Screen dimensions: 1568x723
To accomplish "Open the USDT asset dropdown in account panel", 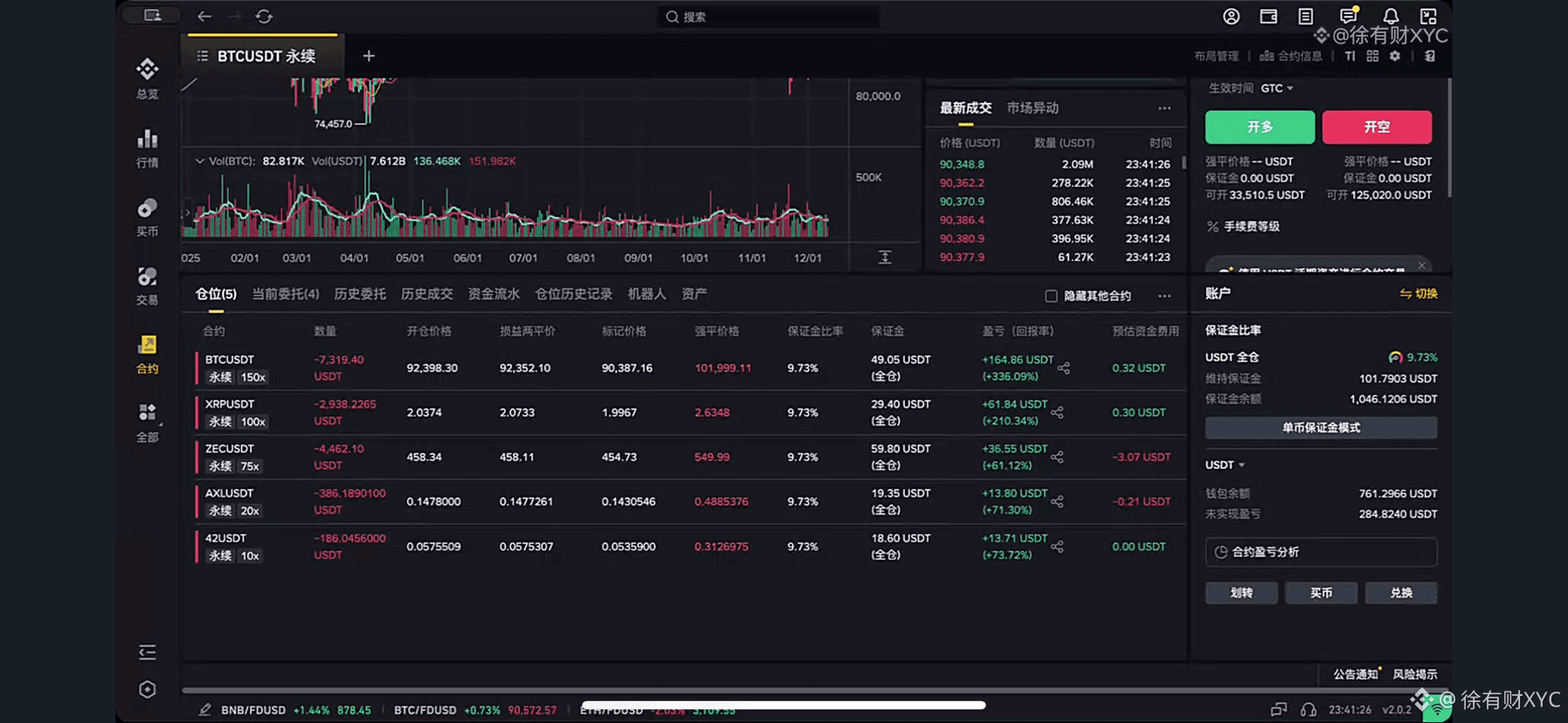I will click(x=1225, y=465).
